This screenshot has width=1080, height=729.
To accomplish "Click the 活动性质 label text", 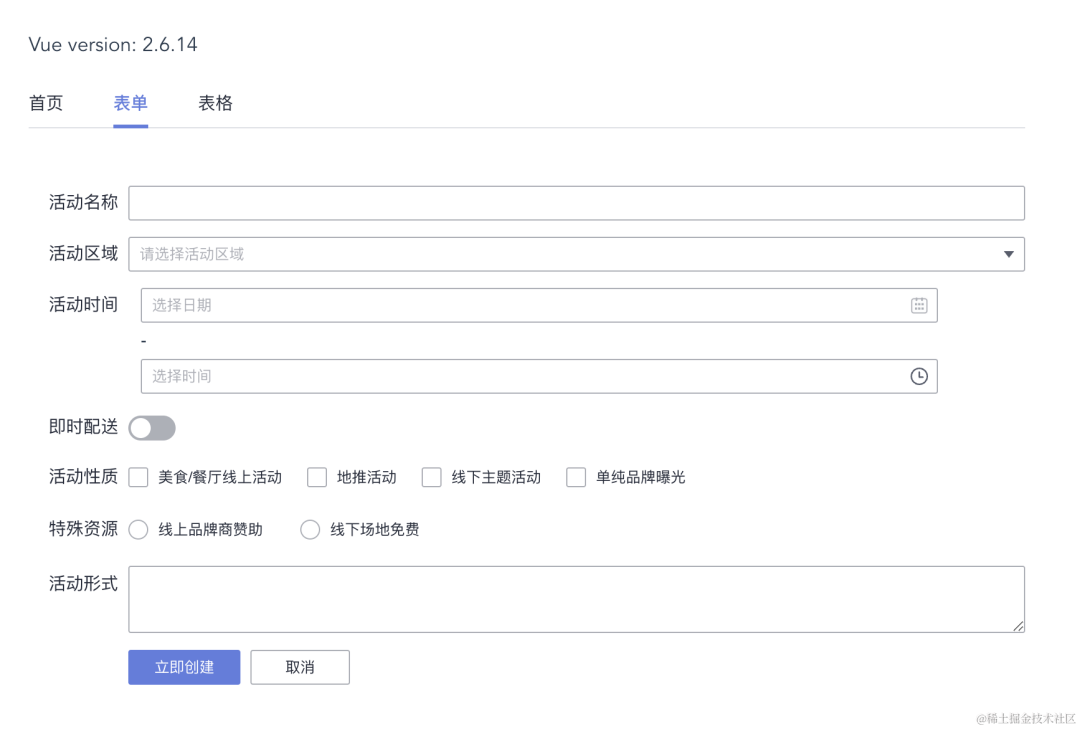I will coord(83,477).
